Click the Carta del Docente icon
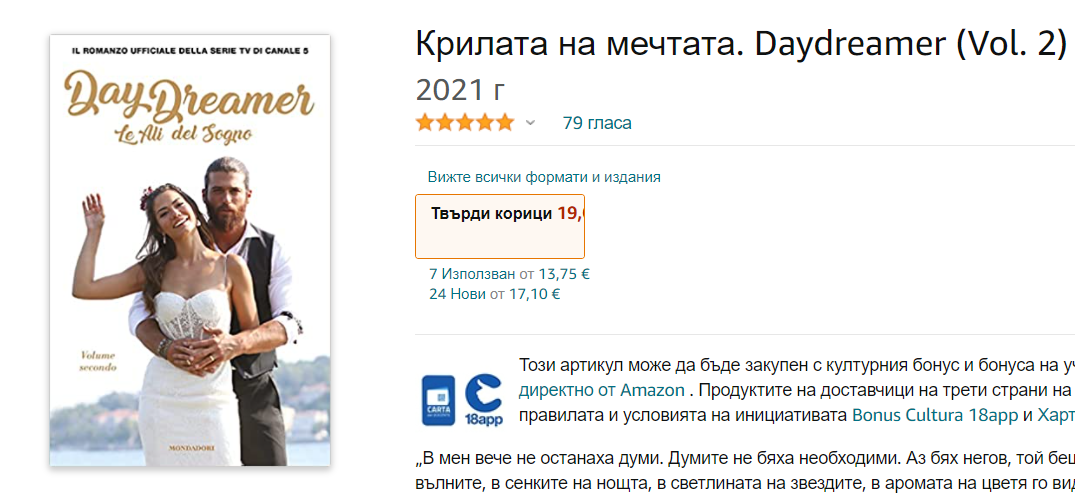1075x495 pixels. (438, 400)
